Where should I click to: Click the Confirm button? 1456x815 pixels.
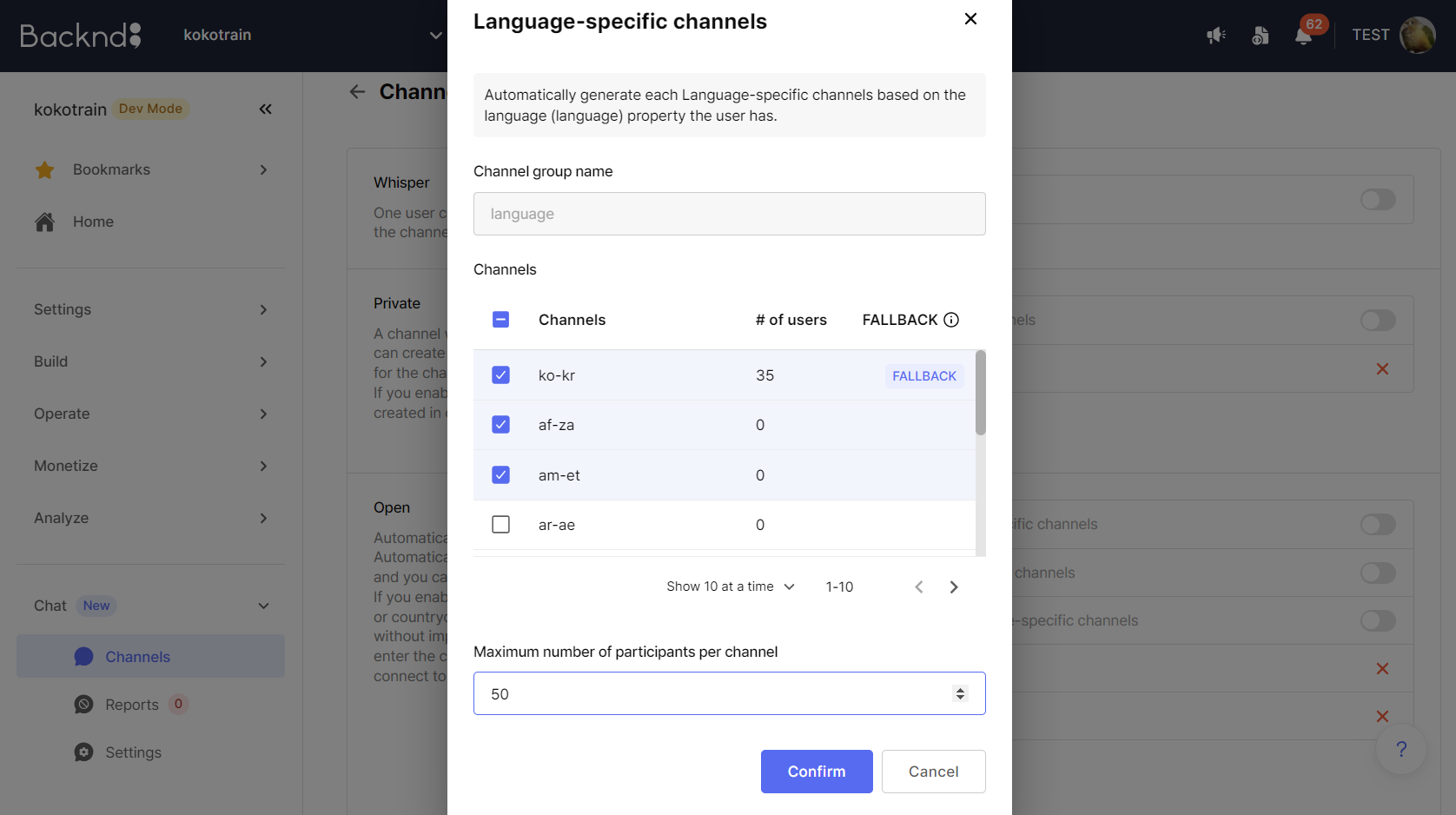coord(817,772)
